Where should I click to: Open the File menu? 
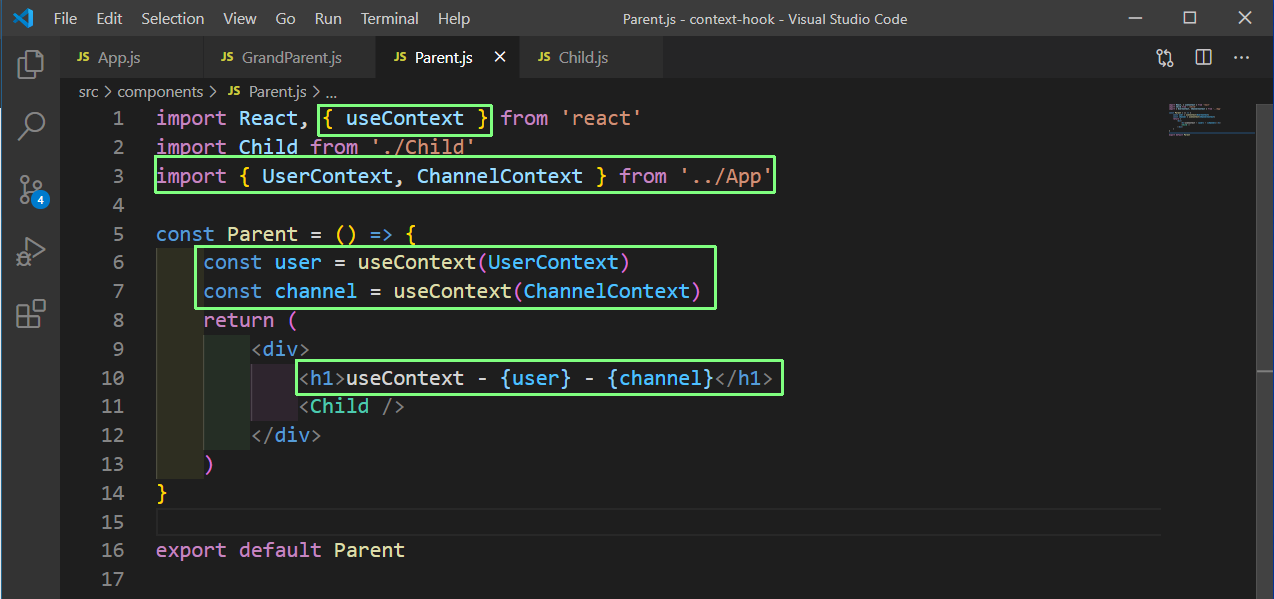pyautogui.click(x=65, y=19)
